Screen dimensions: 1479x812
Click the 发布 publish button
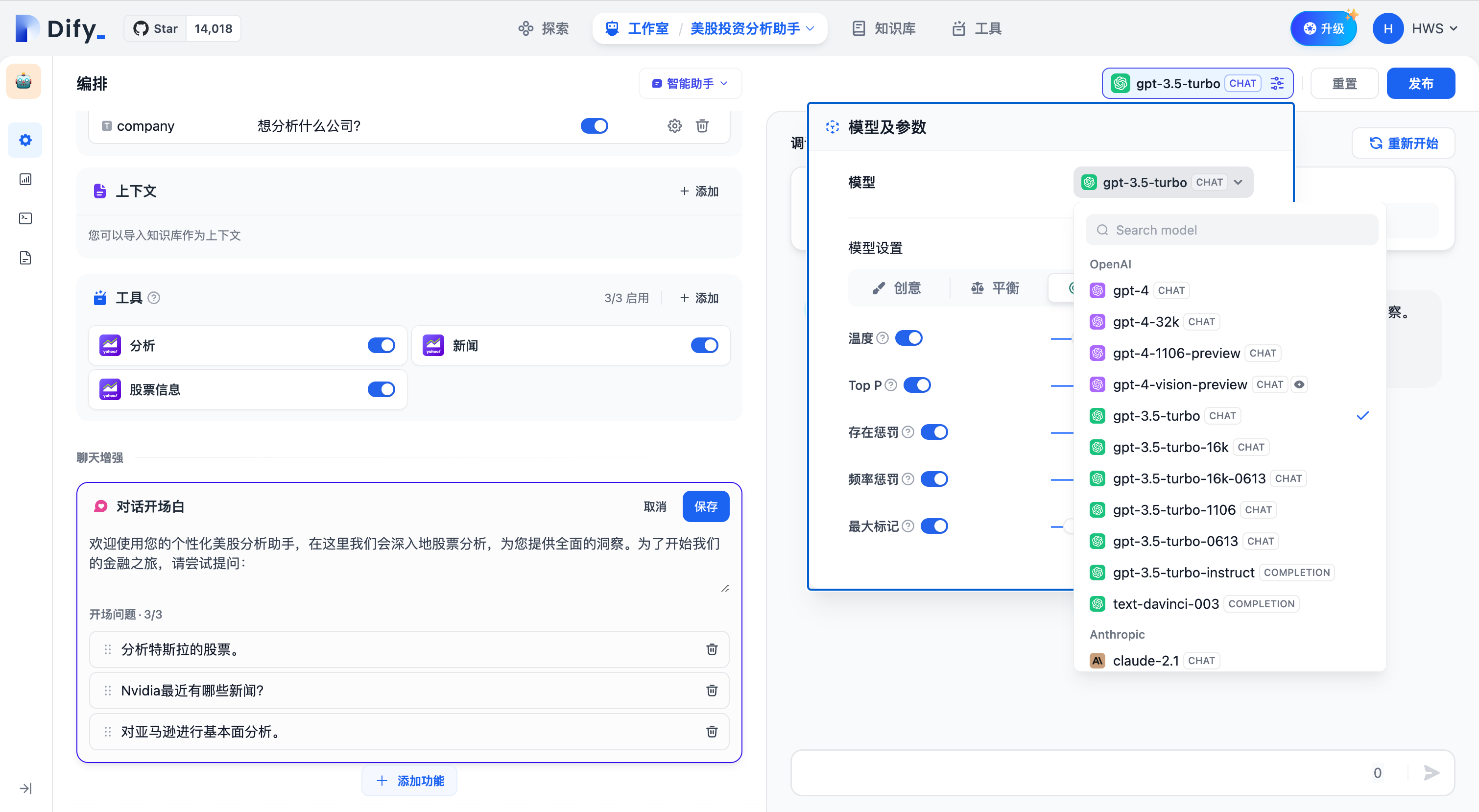pos(1420,83)
